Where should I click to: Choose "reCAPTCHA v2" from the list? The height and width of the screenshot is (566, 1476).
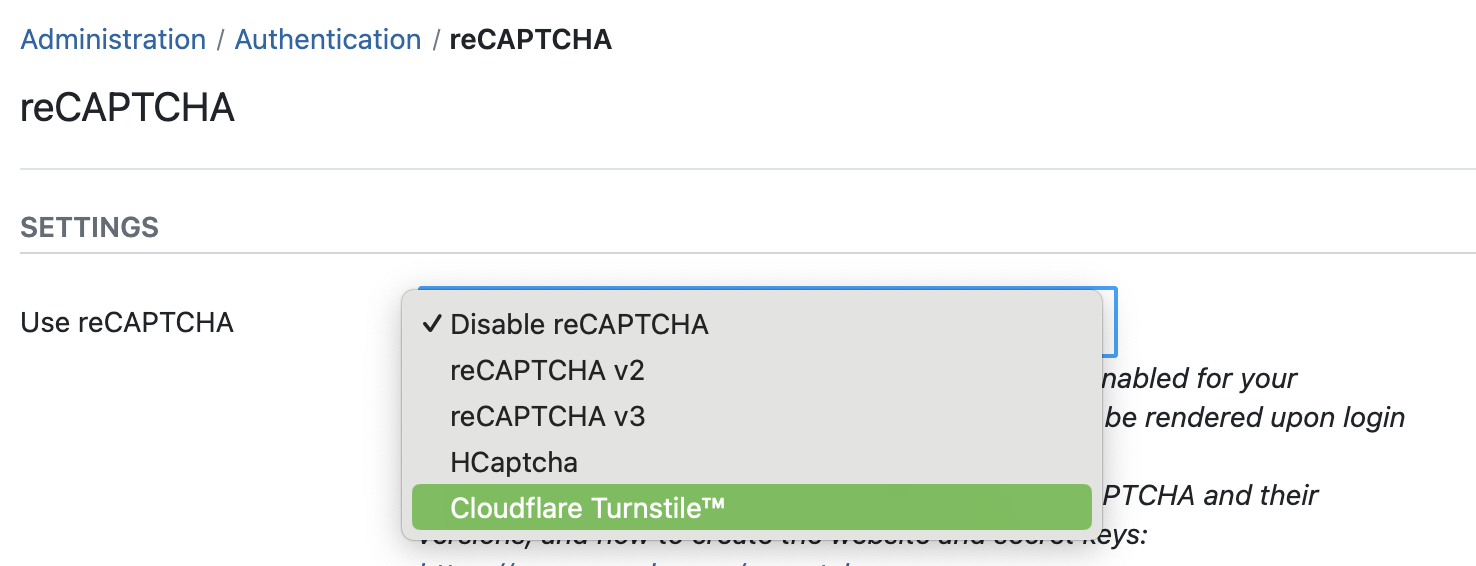547,371
